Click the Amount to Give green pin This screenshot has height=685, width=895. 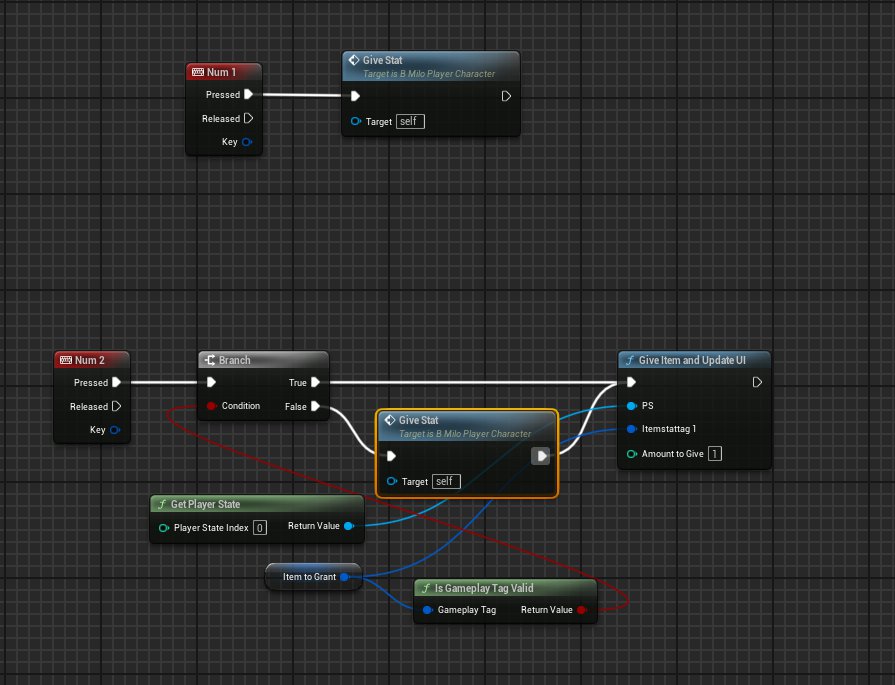click(x=631, y=454)
